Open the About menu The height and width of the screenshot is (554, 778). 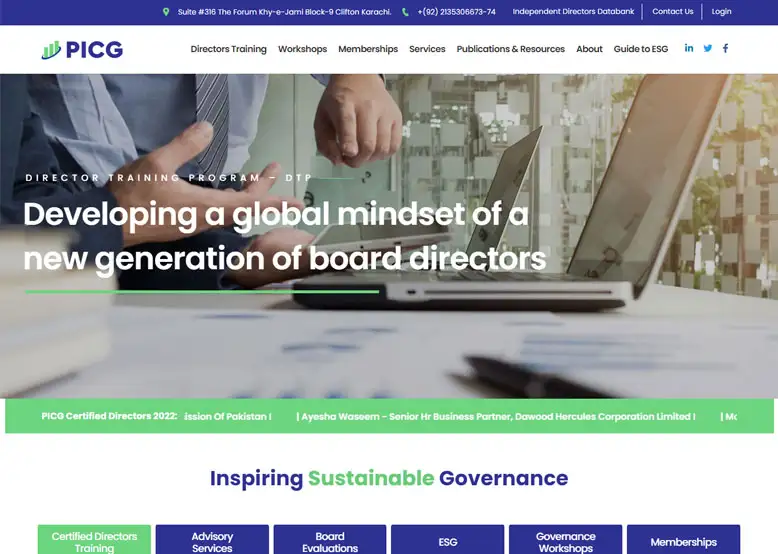(589, 49)
